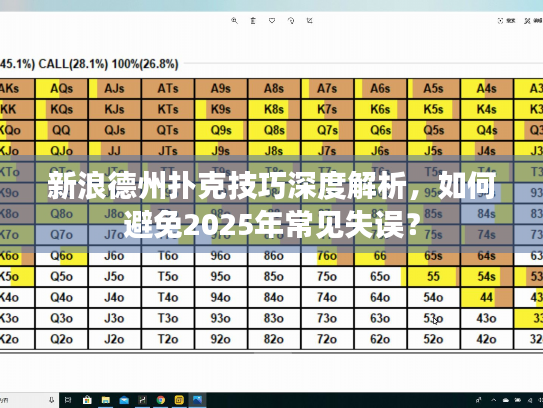Open Microsoft Store from the taskbar
The height and width of the screenshot is (408, 543).
click(x=87, y=400)
